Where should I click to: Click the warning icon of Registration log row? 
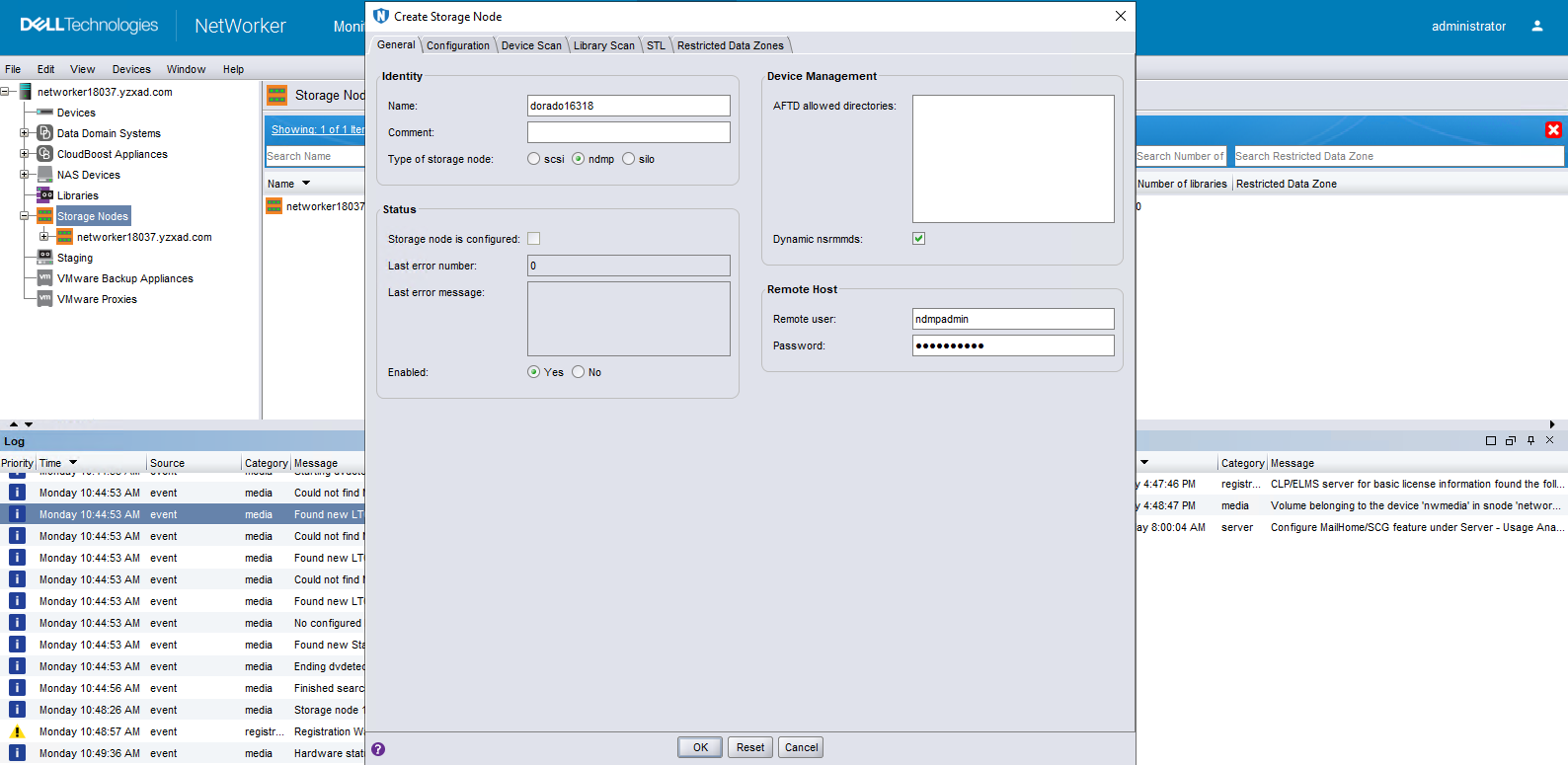(x=17, y=731)
